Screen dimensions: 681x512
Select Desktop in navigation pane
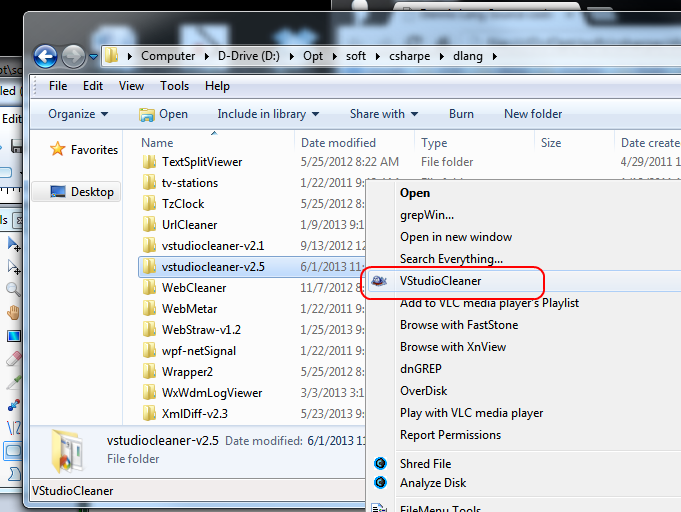[76, 192]
